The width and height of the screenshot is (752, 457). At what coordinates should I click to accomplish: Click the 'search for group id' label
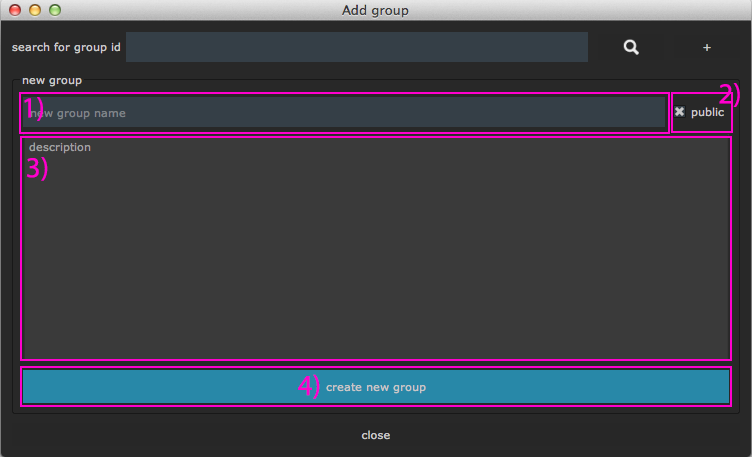point(66,47)
